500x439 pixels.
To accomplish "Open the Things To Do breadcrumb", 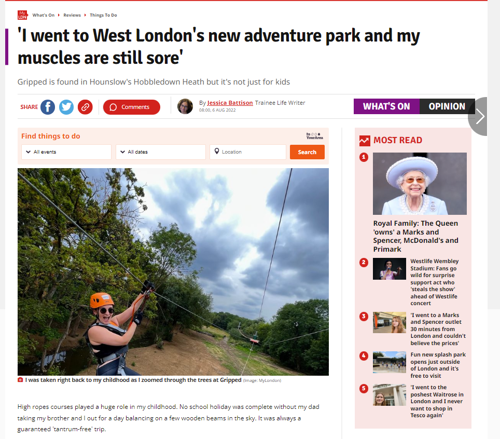I will (103, 15).
